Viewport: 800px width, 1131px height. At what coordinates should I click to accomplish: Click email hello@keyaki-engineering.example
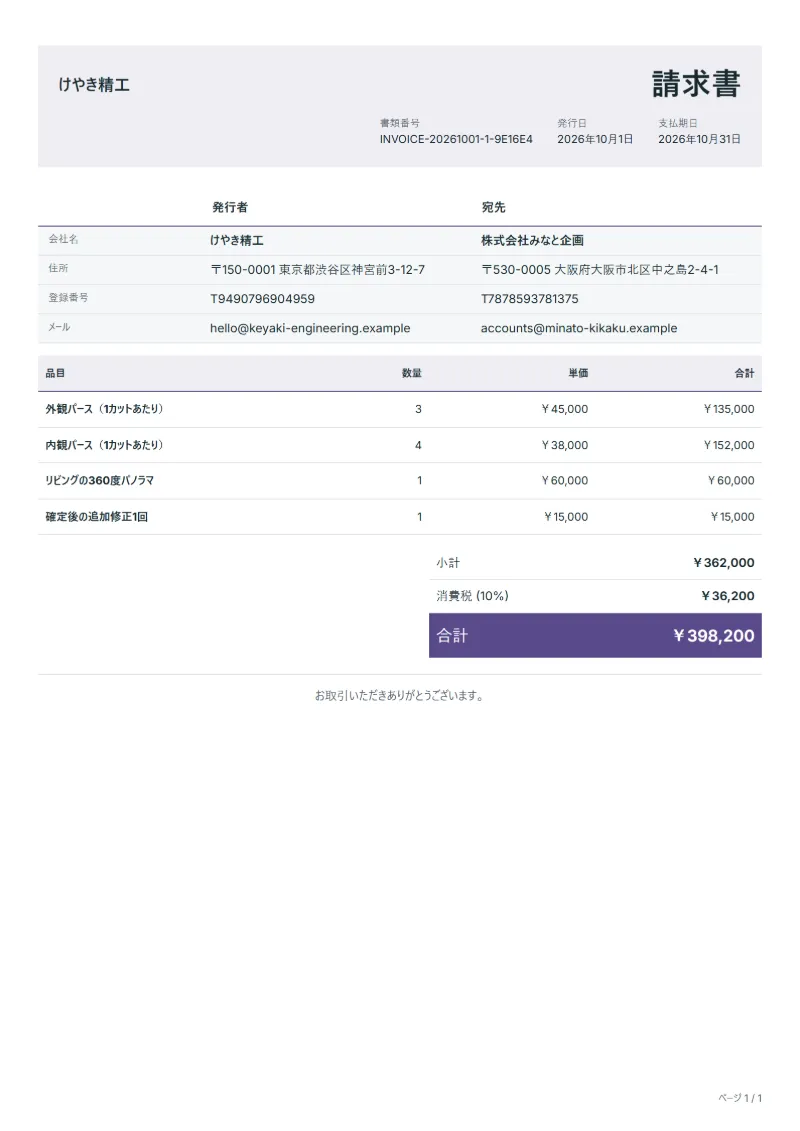[x=310, y=328]
